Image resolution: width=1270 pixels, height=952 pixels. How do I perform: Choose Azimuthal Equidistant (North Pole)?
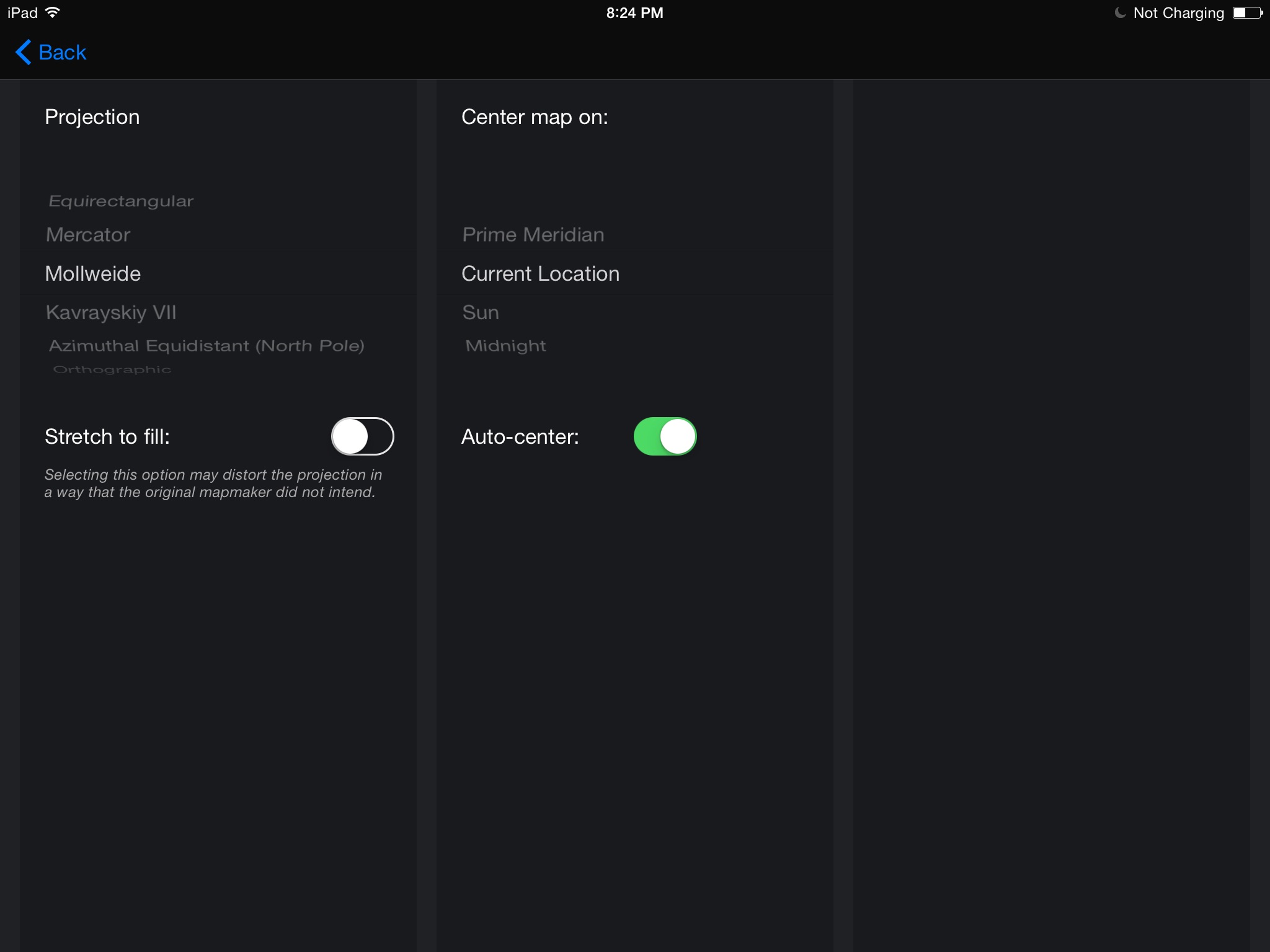point(206,346)
